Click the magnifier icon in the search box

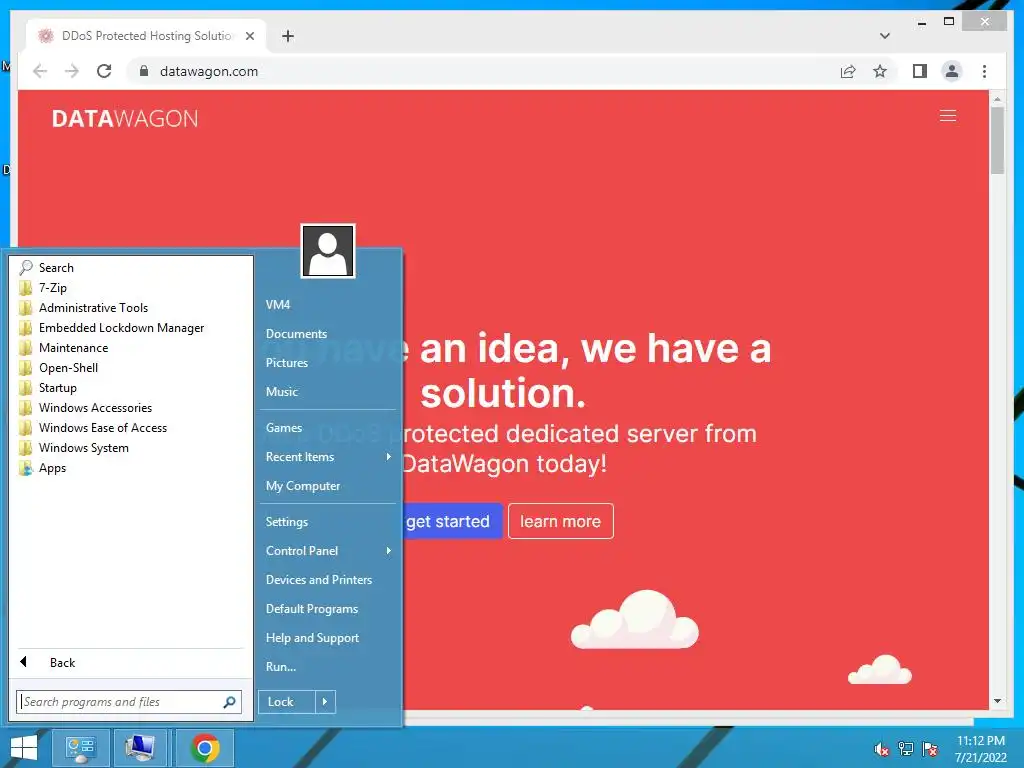230,702
